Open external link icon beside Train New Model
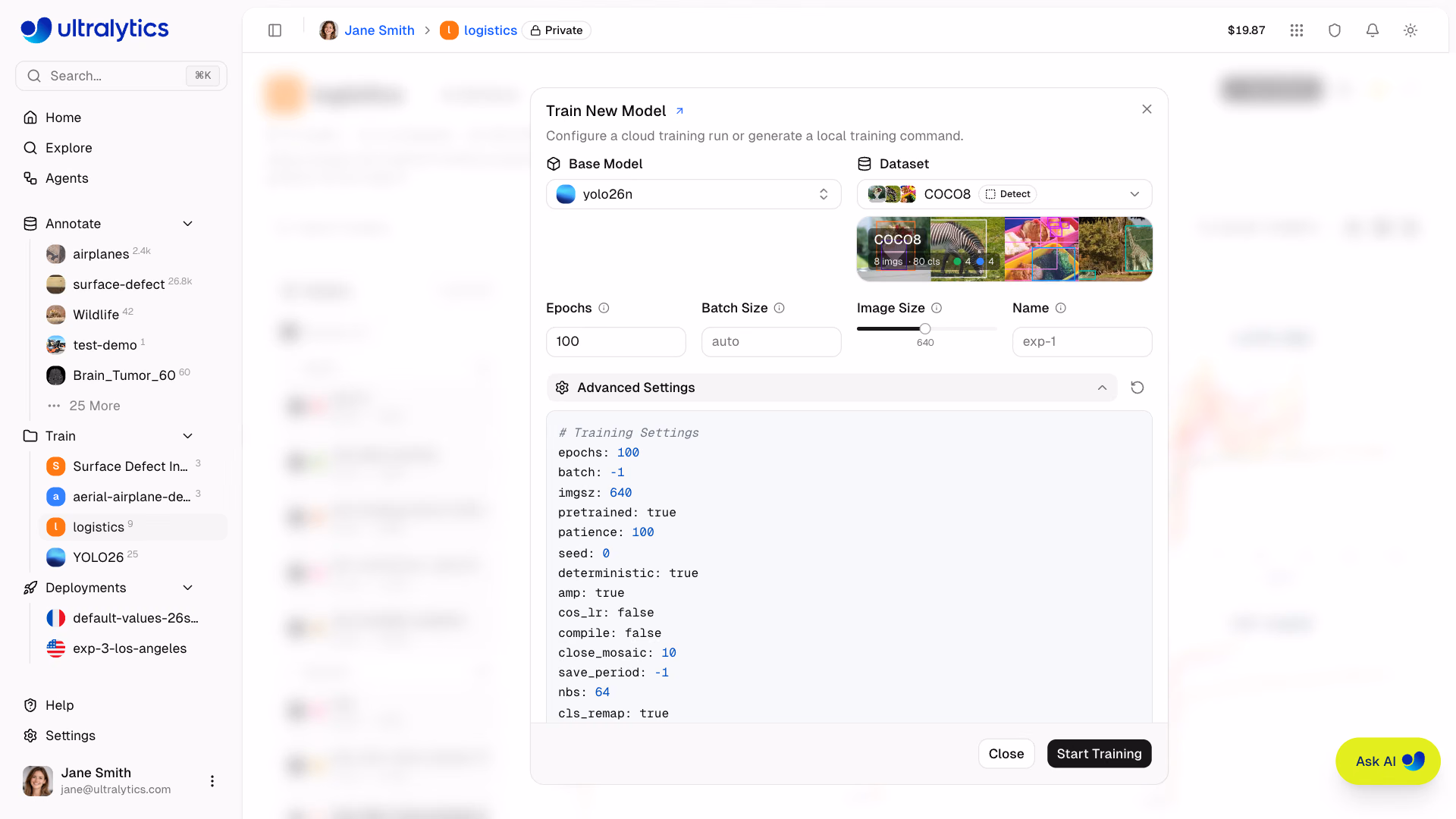The height and width of the screenshot is (819, 1456). click(x=679, y=111)
